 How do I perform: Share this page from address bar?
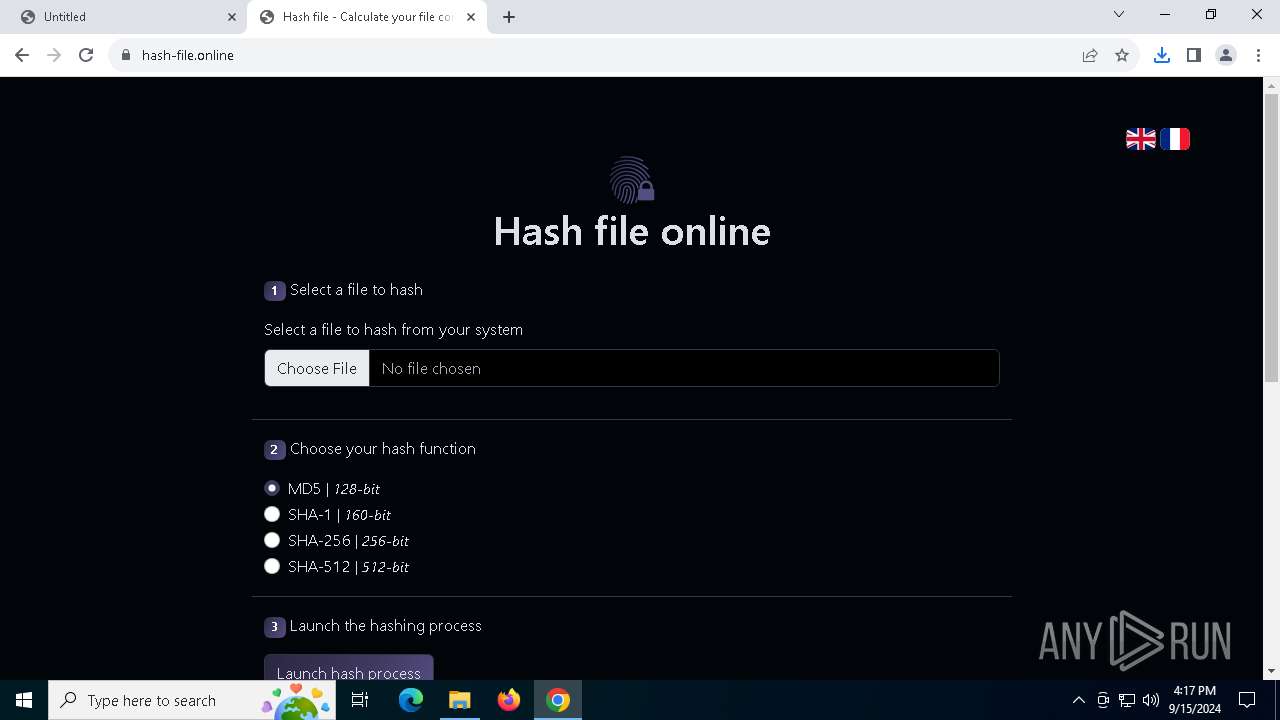pyautogui.click(x=1090, y=55)
